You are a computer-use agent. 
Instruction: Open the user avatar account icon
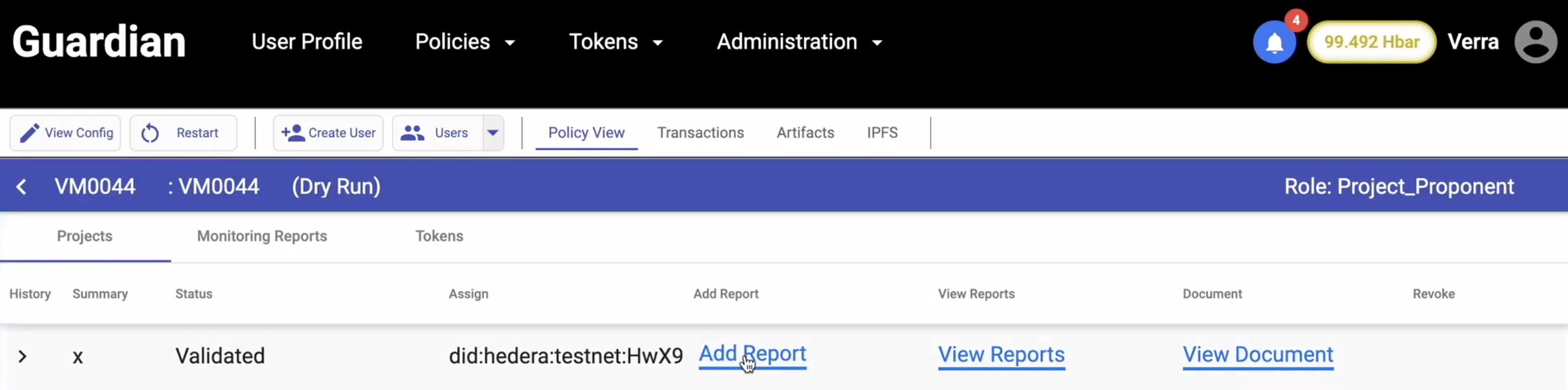coord(1535,42)
